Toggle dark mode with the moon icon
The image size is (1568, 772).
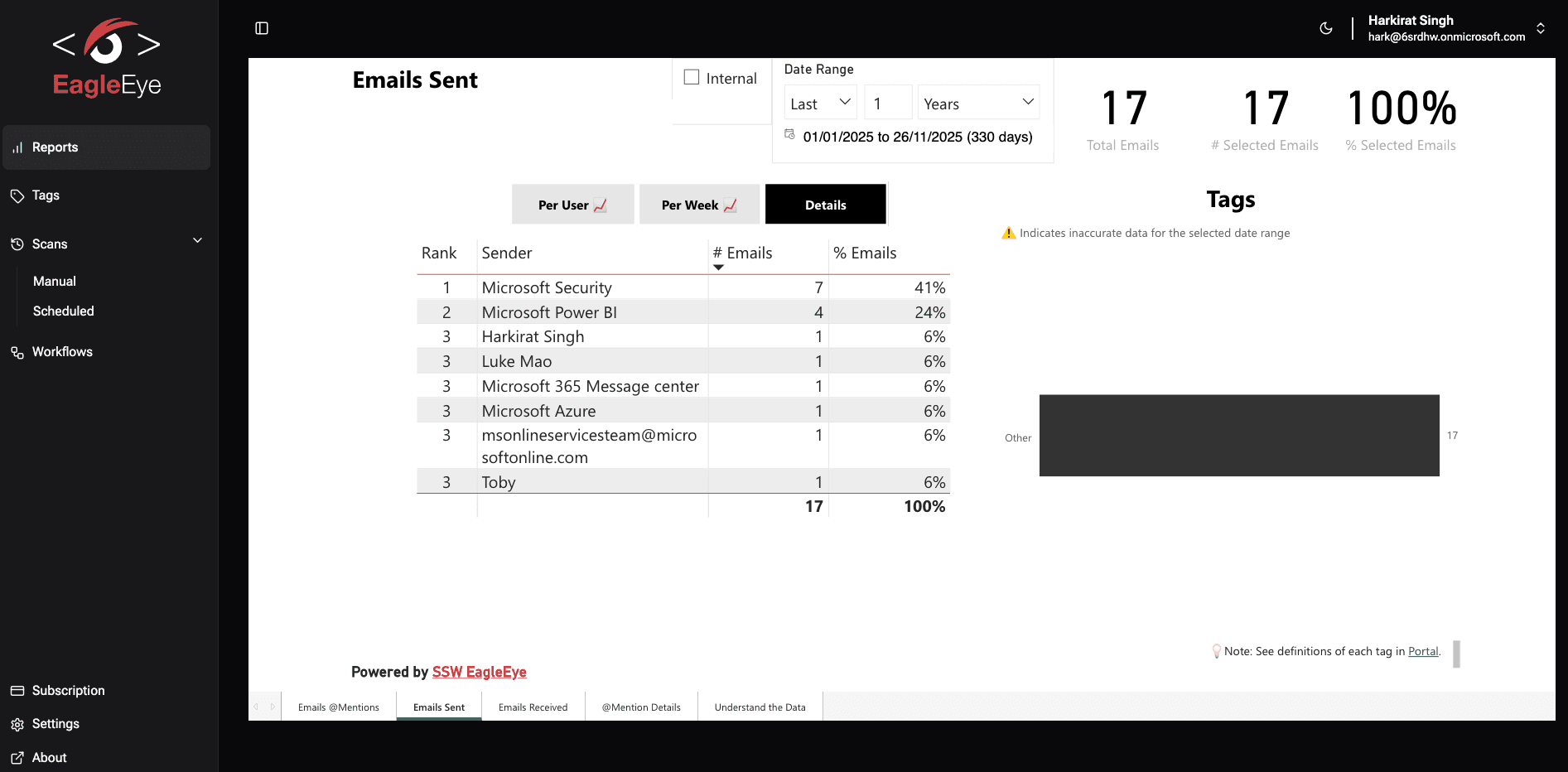pyautogui.click(x=1326, y=27)
